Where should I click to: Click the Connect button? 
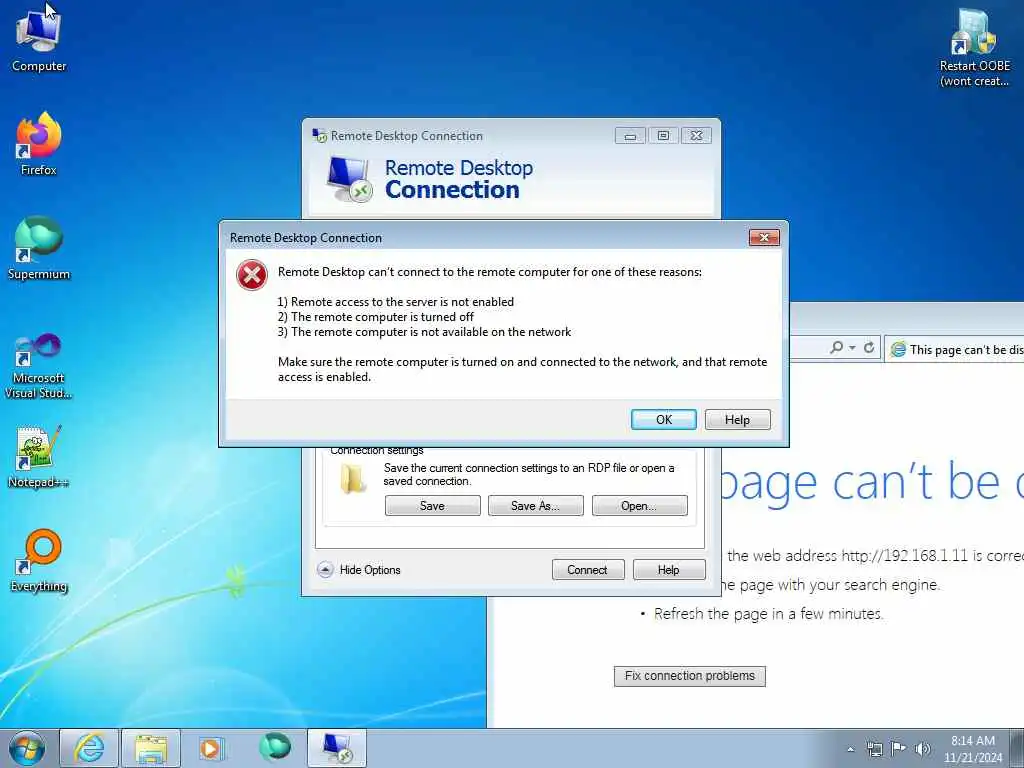[588, 569]
